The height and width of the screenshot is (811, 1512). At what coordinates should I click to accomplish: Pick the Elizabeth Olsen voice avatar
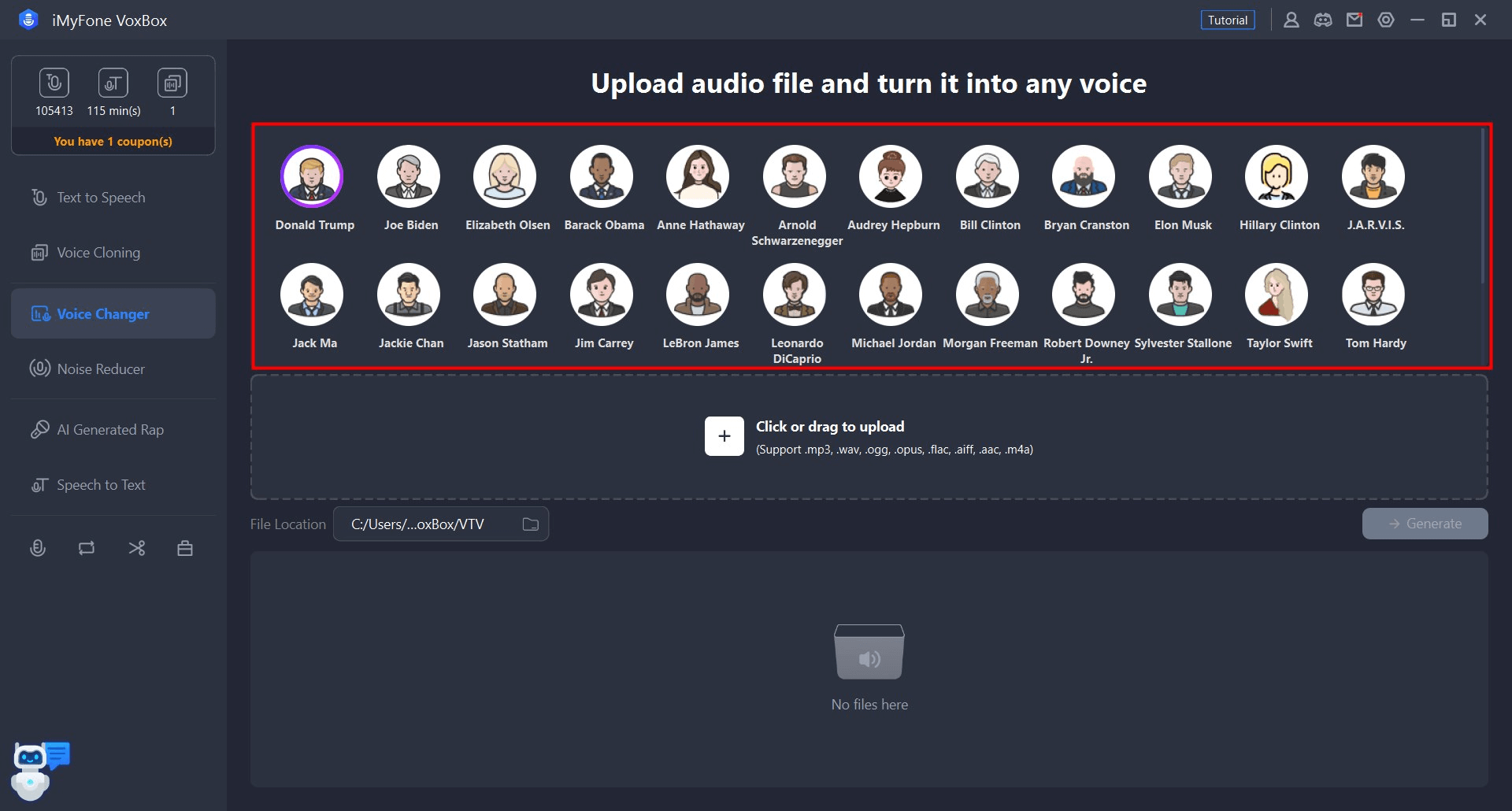click(505, 176)
